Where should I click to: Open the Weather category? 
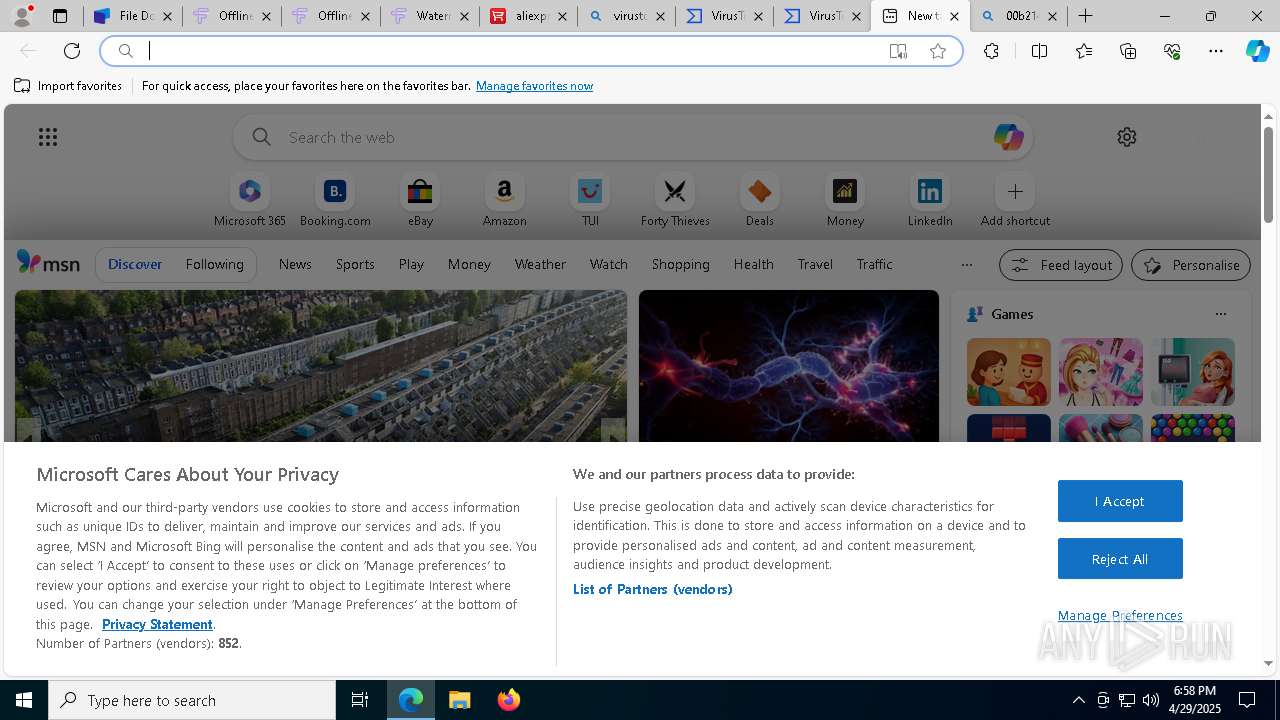click(540, 264)
